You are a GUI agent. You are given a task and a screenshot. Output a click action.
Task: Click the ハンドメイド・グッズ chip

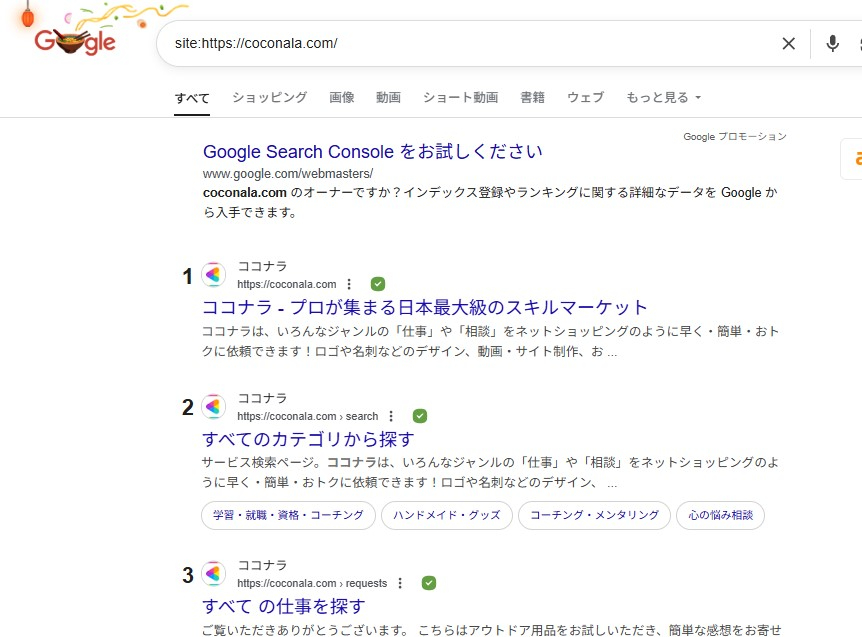click(x=449, y=515)
